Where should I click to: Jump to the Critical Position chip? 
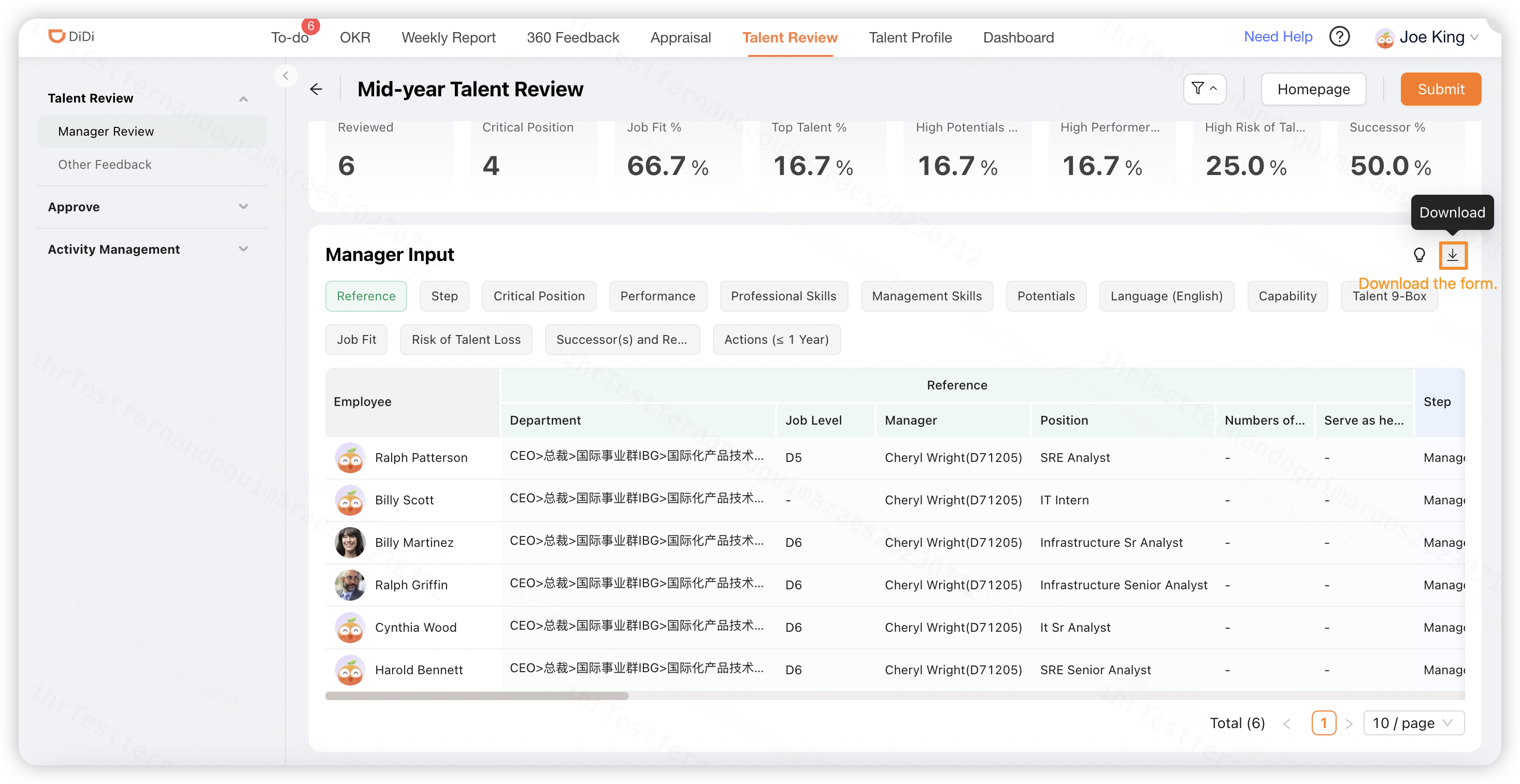[539, 296]
